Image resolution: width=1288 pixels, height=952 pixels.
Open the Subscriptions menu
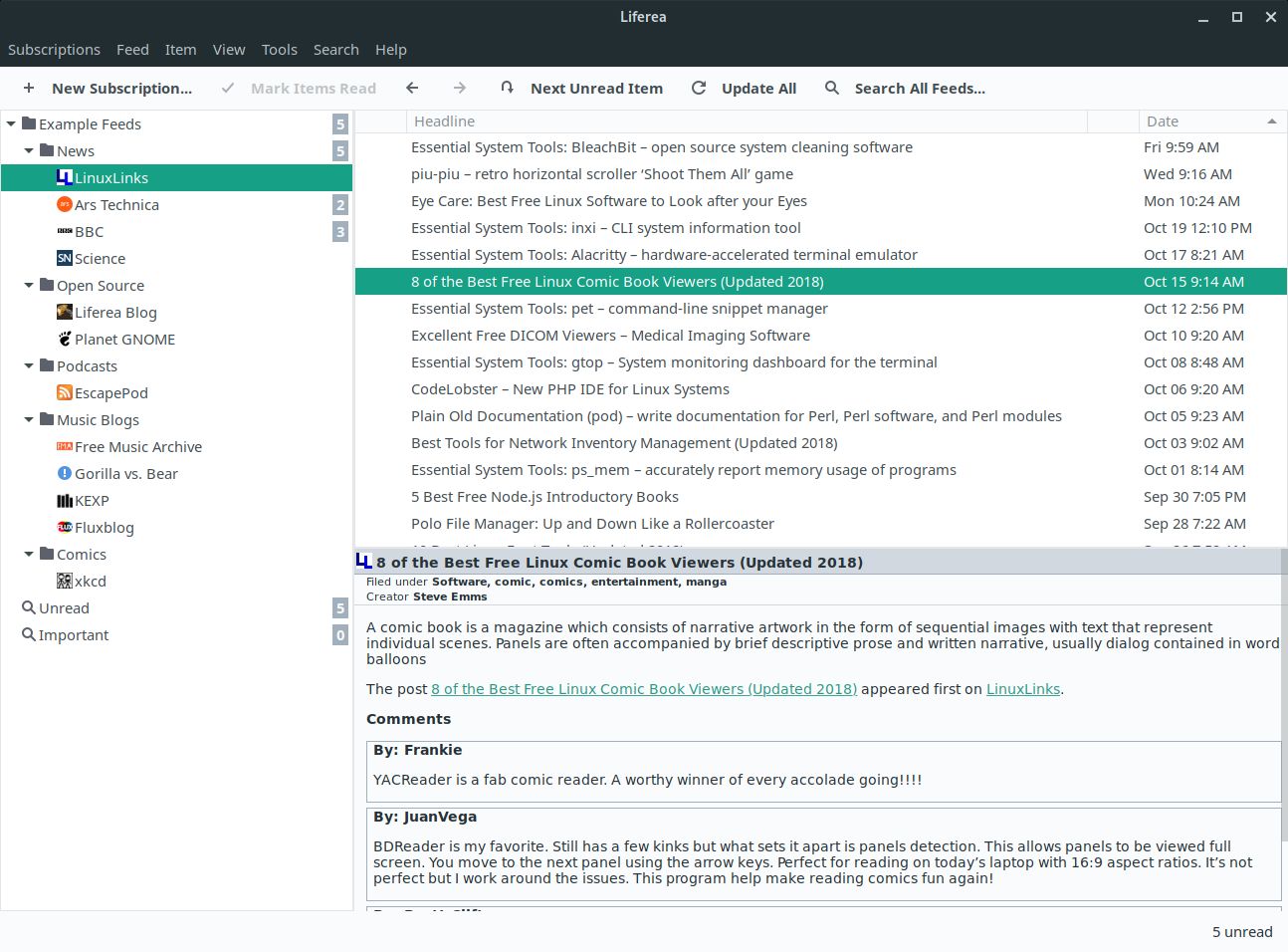tap(54, 50)
